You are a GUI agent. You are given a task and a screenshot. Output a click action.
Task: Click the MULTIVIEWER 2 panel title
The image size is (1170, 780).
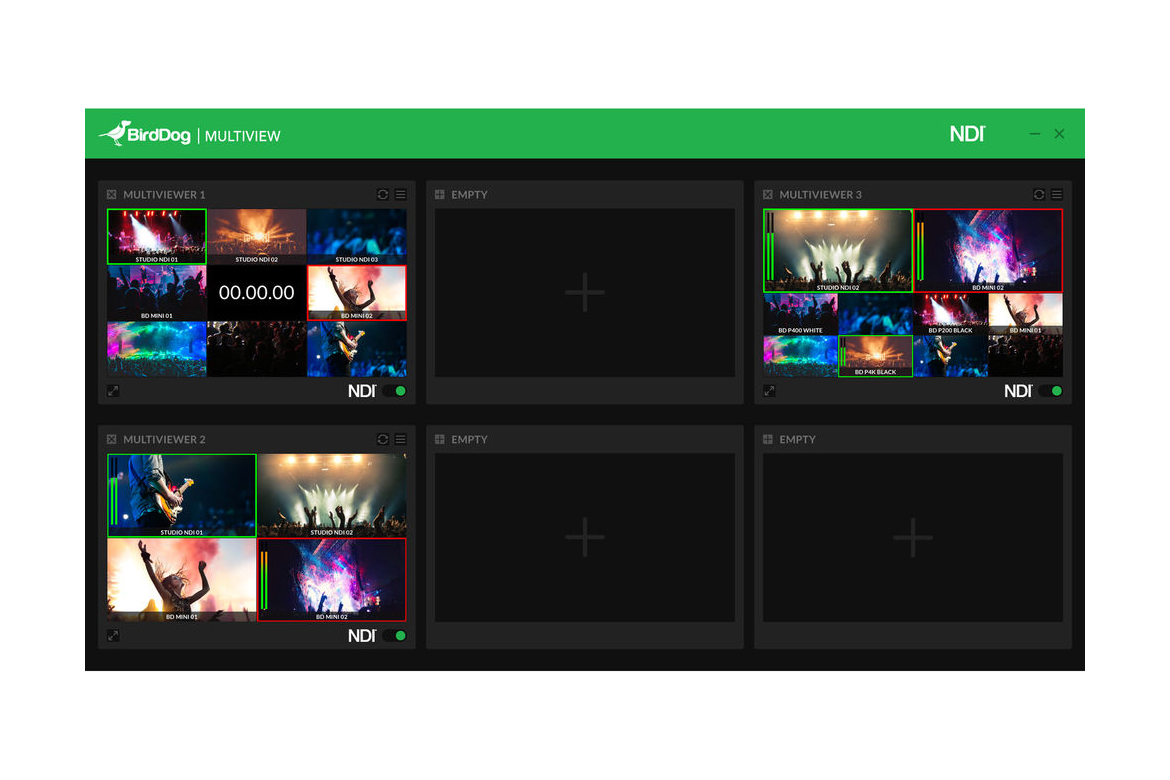click(164, 440)
